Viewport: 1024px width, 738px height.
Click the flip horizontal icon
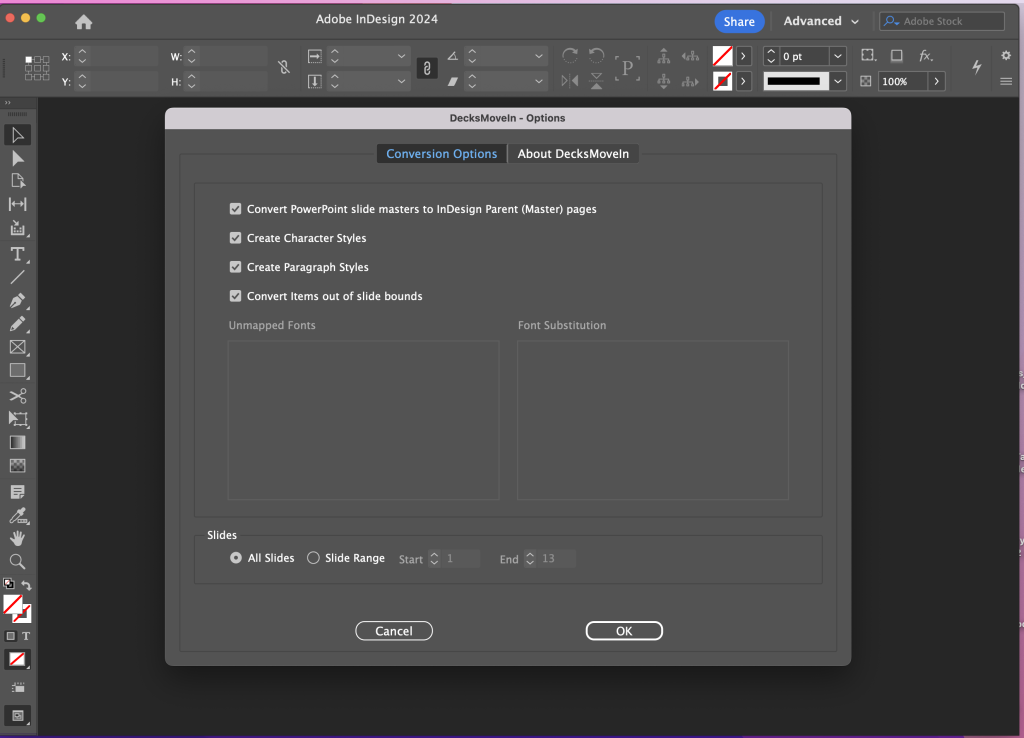(x=569, y=81)
